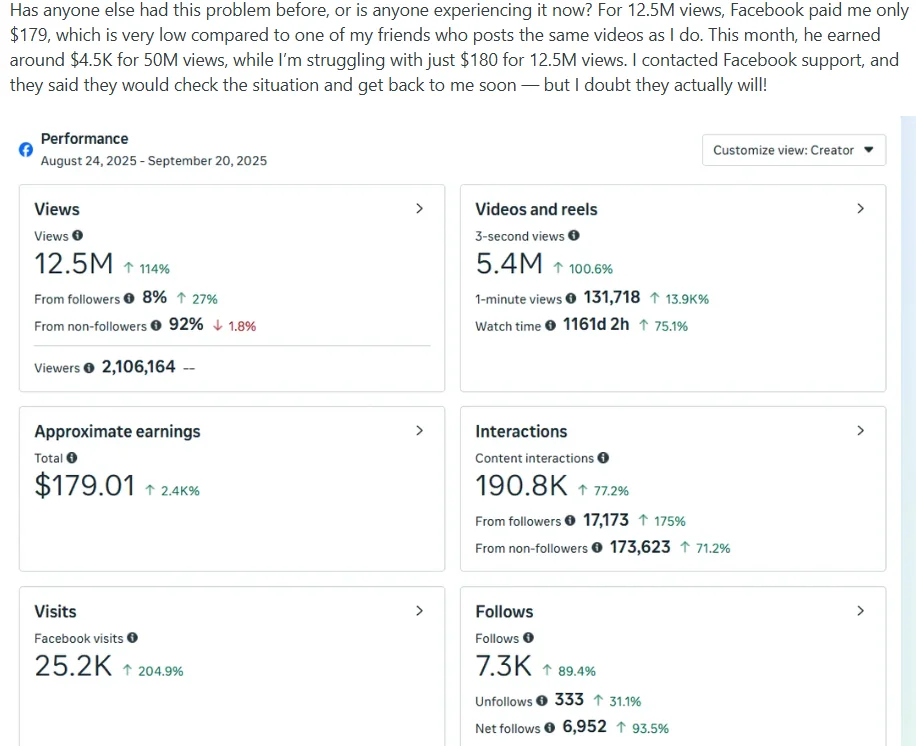The height and width of the screenshot is (746, 916).
Task: Click the Videos and reels heading
Action: pyautogui.click(x=536, y=209)
